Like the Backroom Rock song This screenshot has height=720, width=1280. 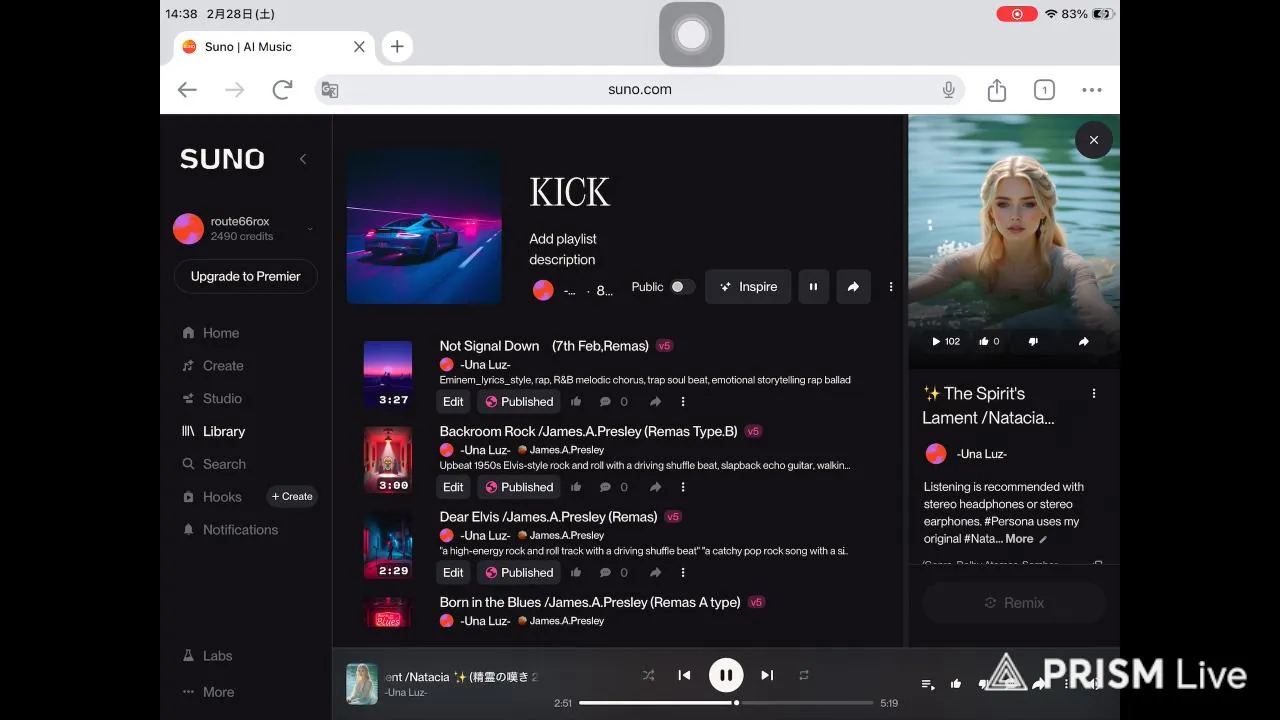(576, 487)
